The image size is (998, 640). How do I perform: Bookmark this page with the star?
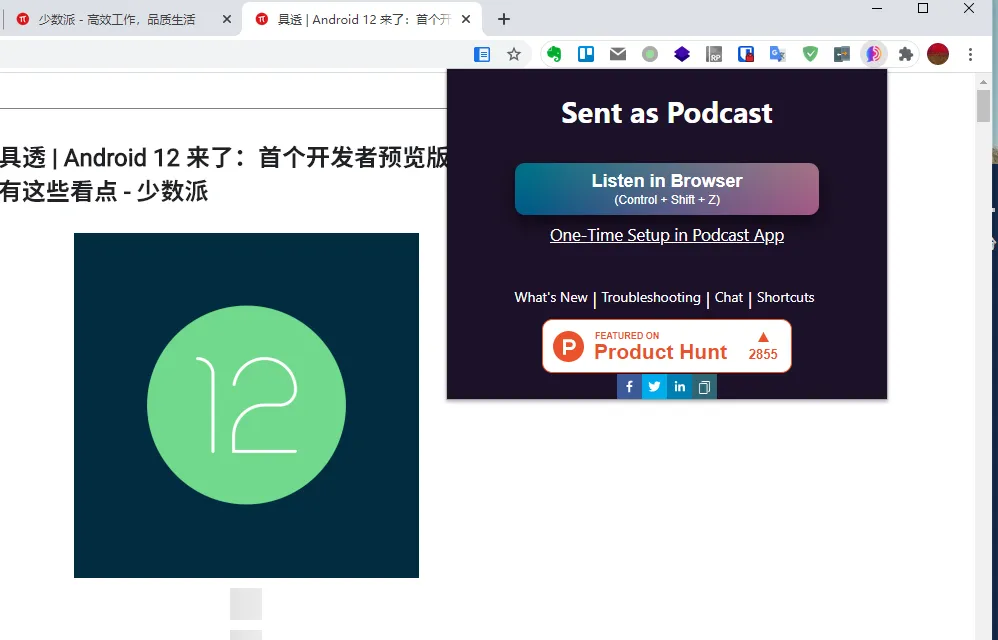coord(514,54)
